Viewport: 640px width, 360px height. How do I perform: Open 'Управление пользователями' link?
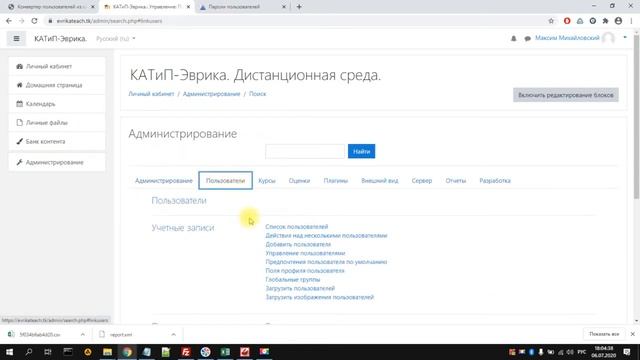[305, 253]
